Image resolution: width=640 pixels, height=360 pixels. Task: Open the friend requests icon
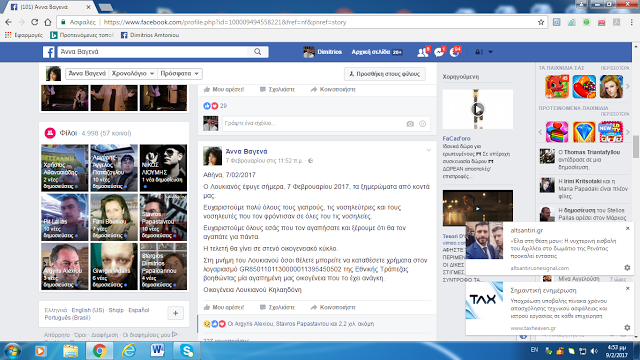point(422,52)
